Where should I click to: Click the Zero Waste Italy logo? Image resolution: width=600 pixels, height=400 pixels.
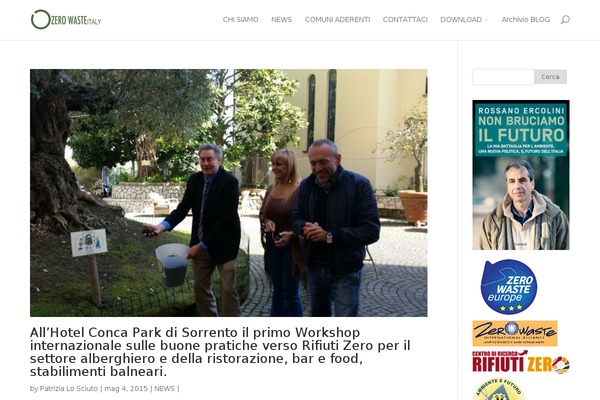click(66, 20)
